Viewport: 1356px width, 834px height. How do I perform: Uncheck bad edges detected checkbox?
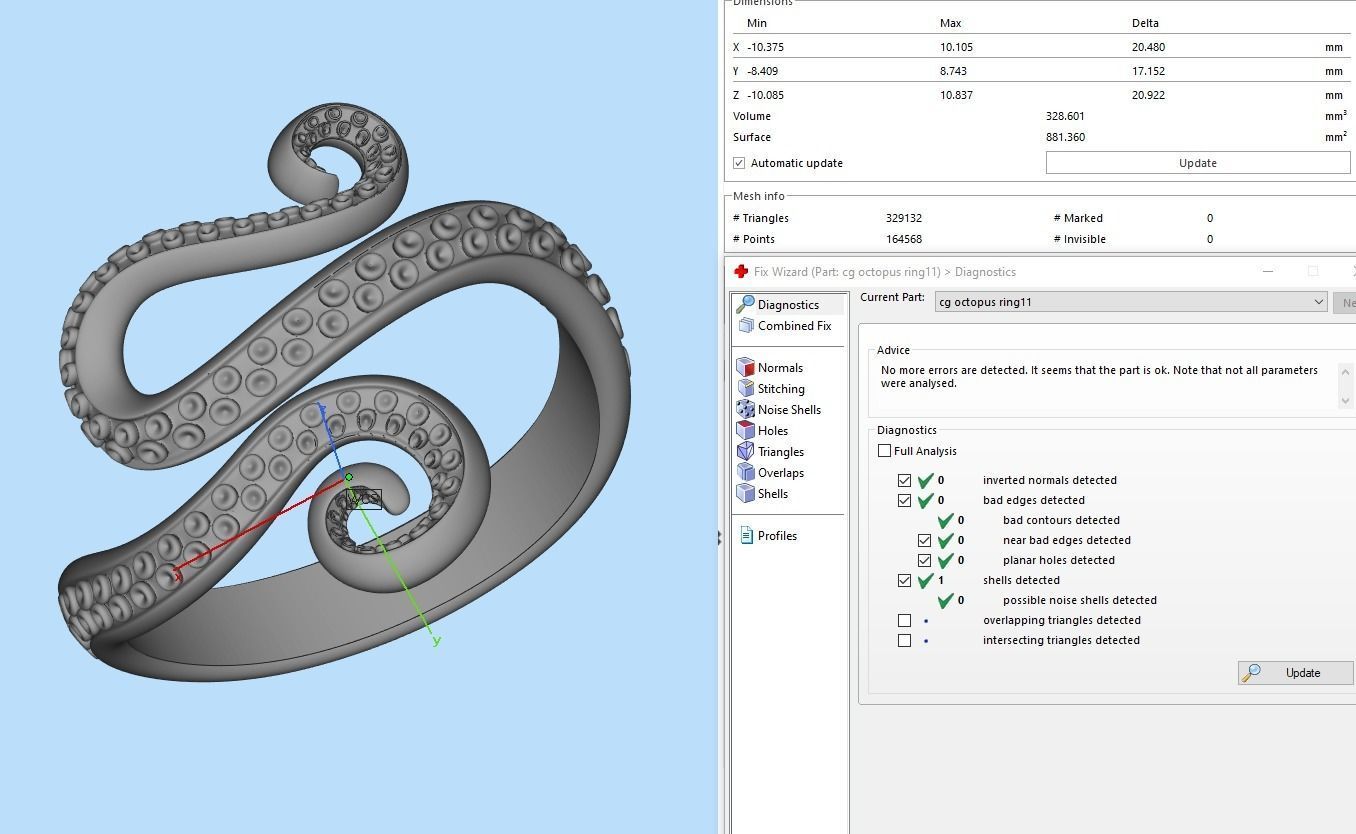coord(904,500)
